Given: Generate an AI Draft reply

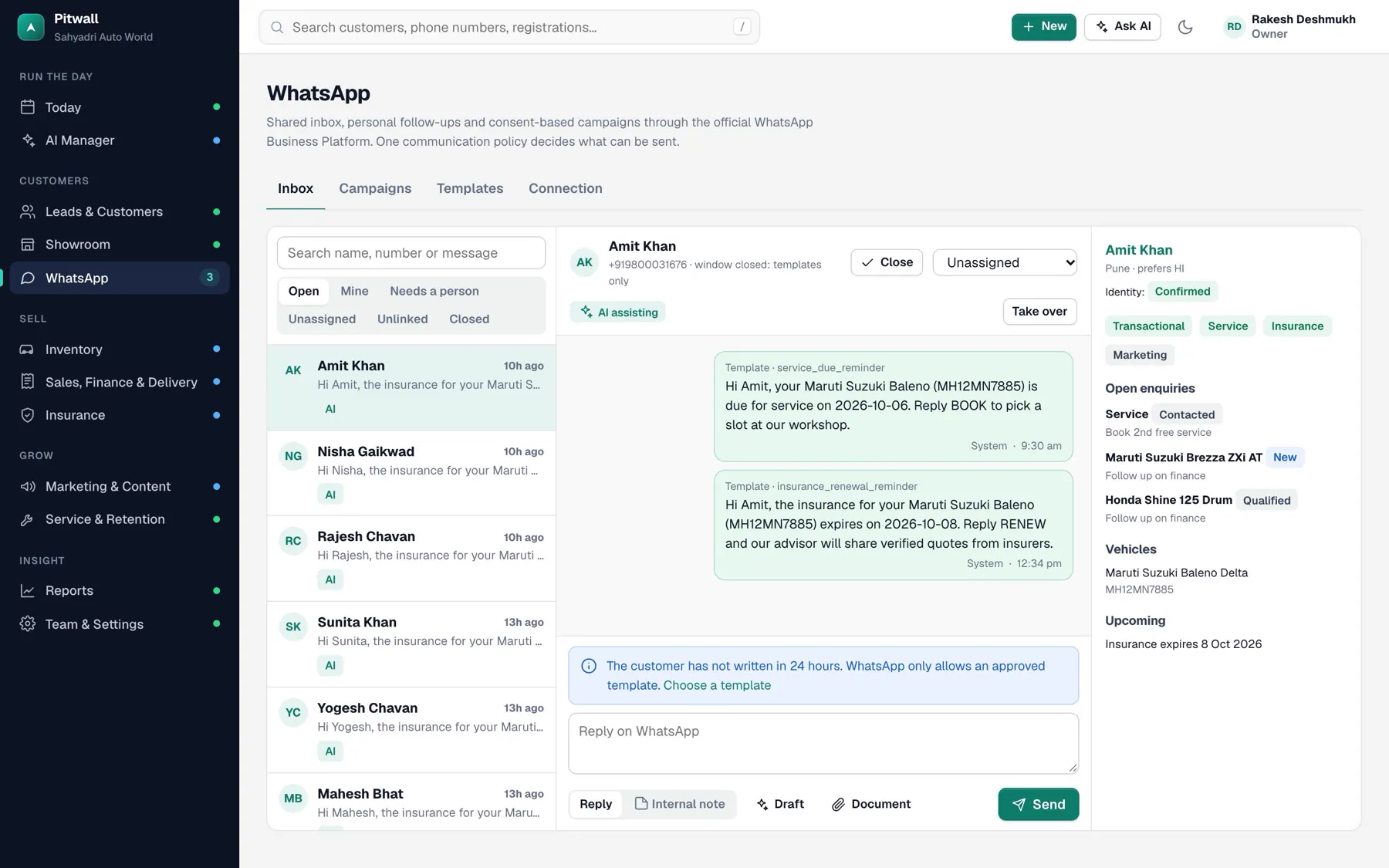Looking at the screenshot, I should pos(780,804).
